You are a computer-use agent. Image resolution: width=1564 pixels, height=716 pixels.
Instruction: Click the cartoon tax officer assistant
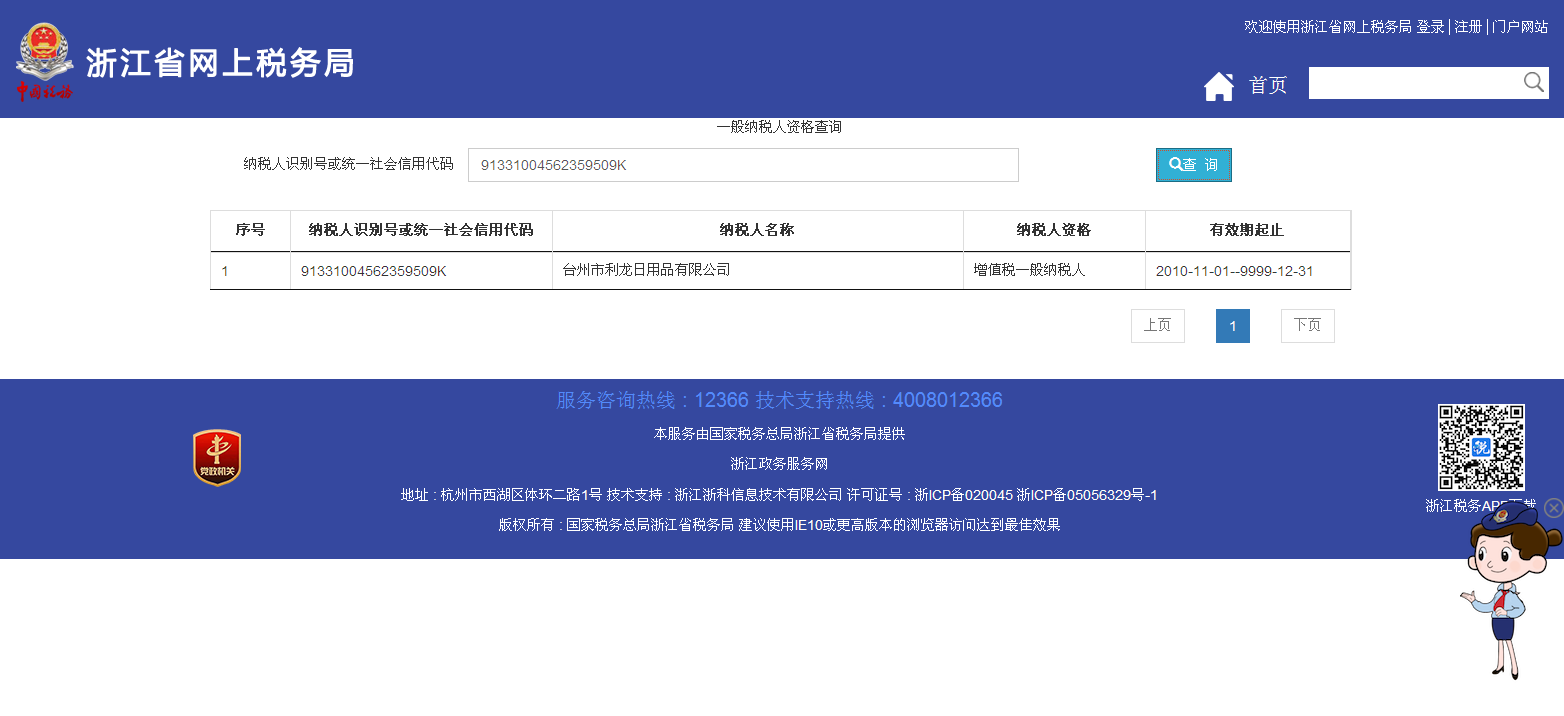click(x=1505, y=590)
